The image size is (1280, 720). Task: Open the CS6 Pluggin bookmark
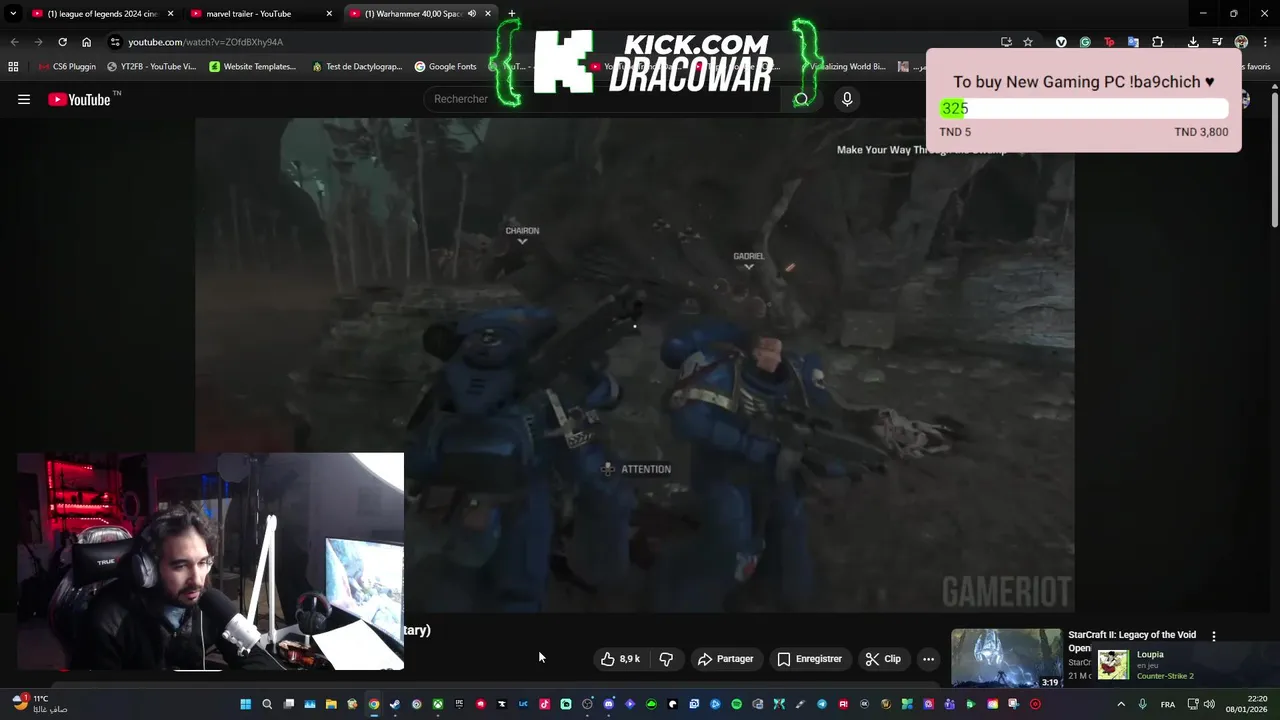[x=67, y=67]
